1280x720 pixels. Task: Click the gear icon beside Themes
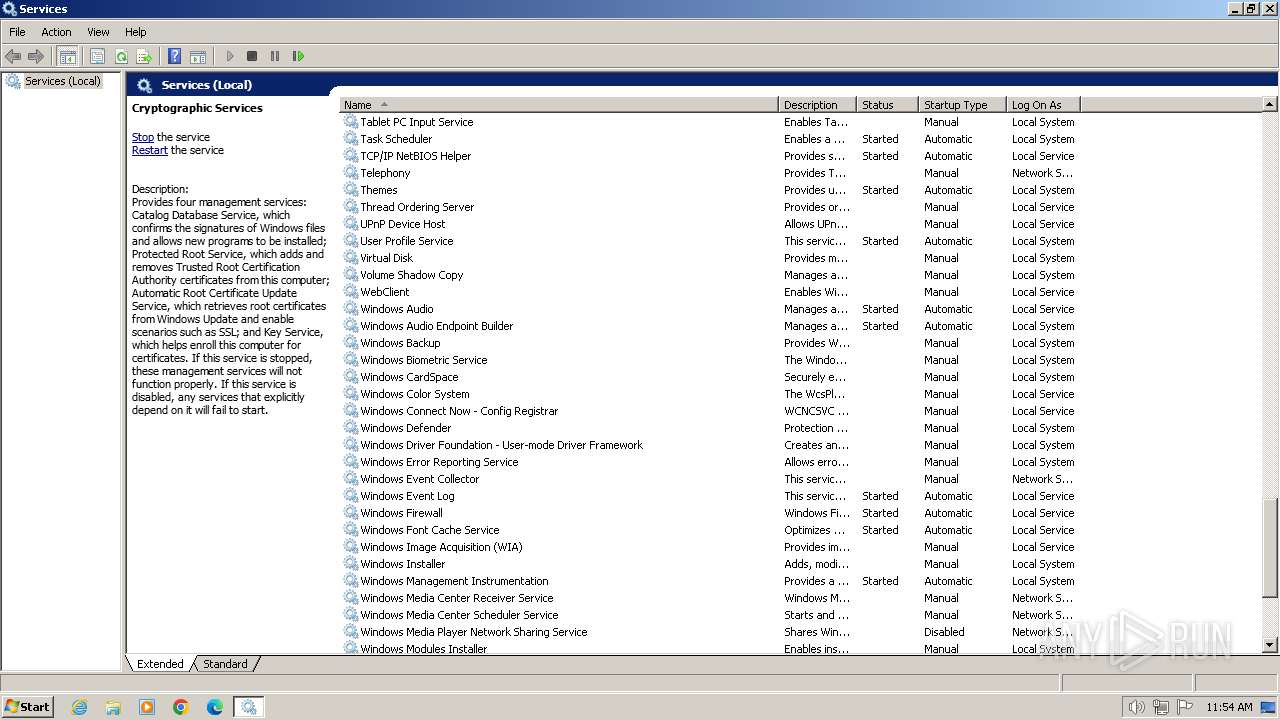click(x=351, y=190)
